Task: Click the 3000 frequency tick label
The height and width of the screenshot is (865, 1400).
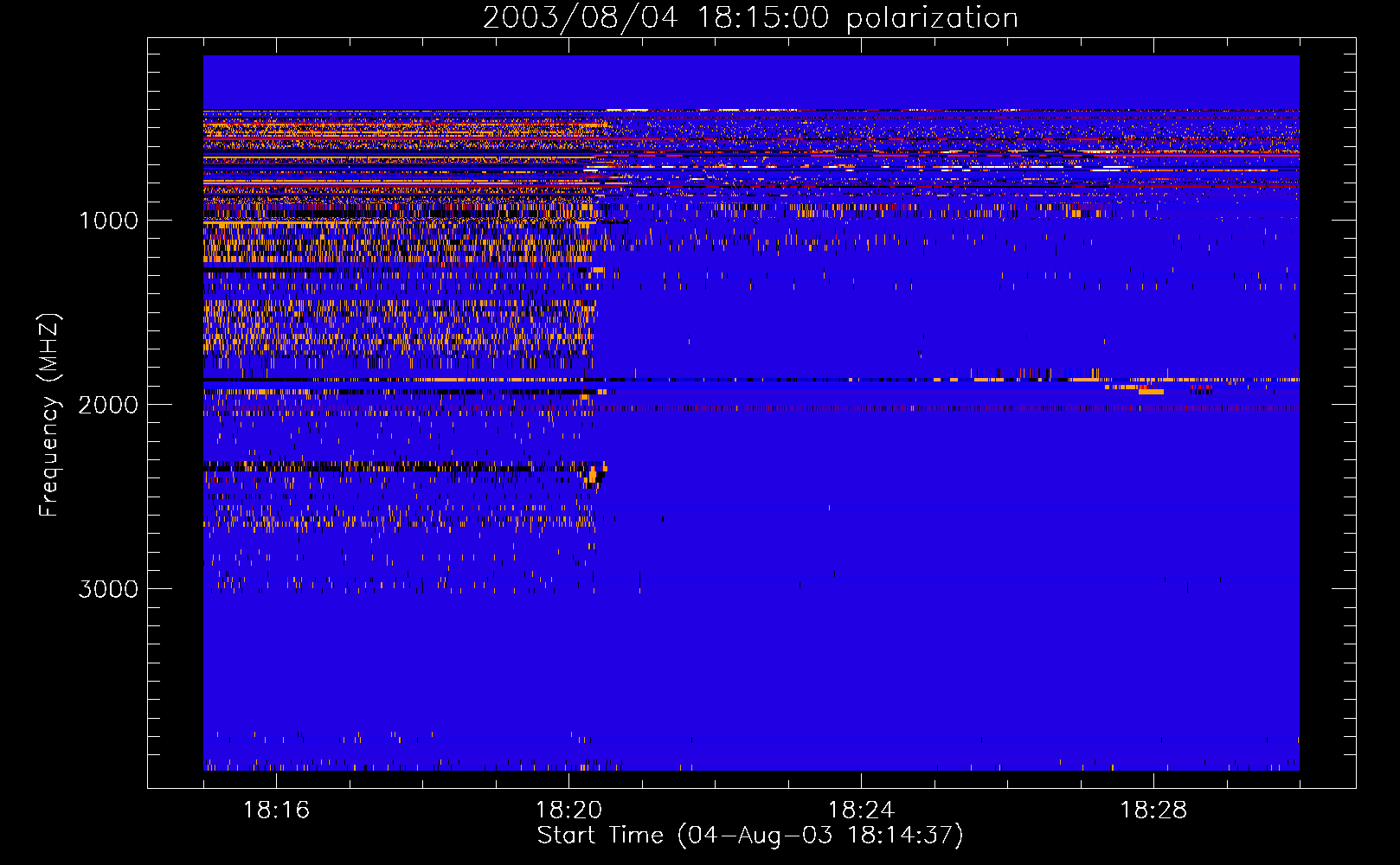Action: tap(108, 589)
